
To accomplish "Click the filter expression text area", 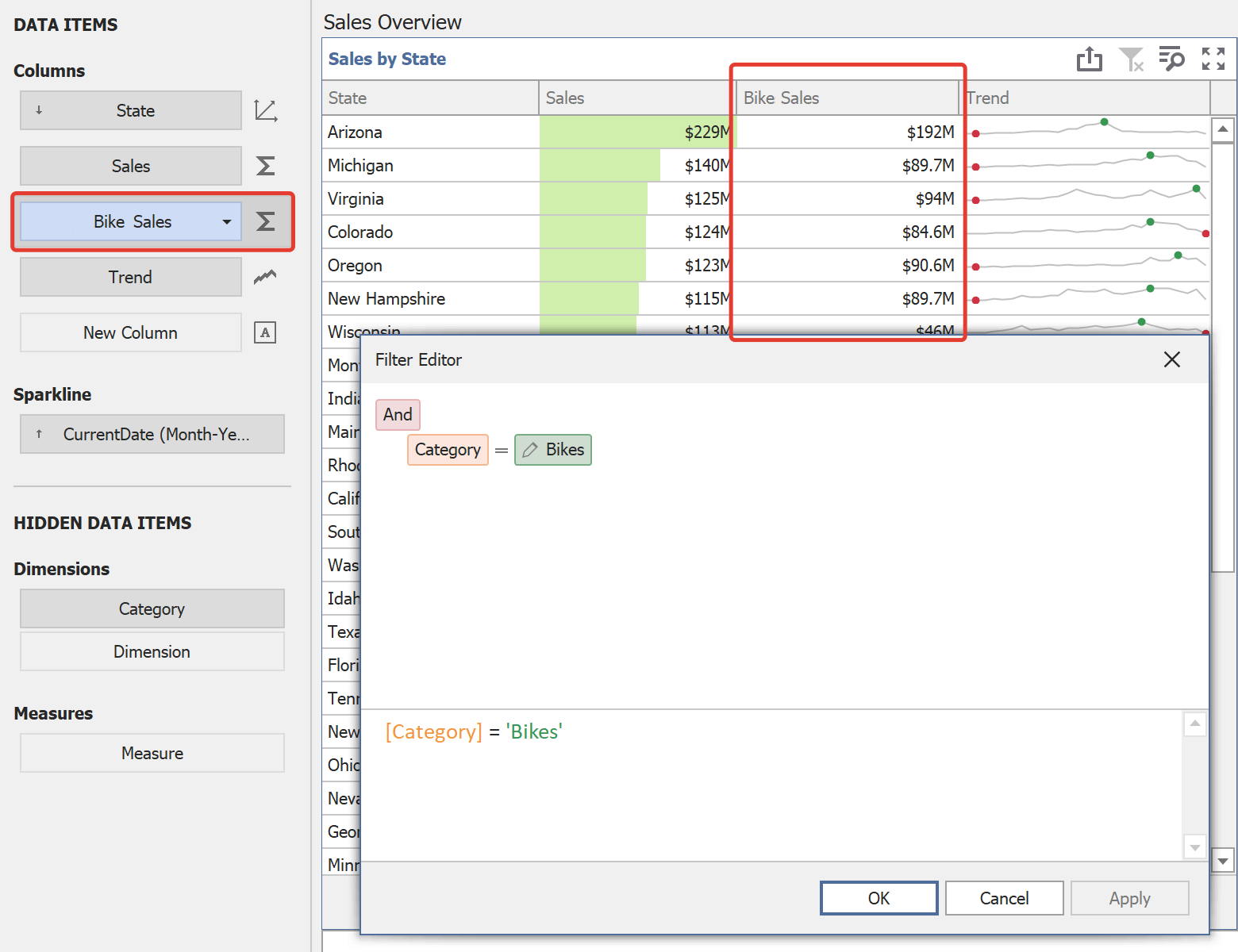I will 771,785.
